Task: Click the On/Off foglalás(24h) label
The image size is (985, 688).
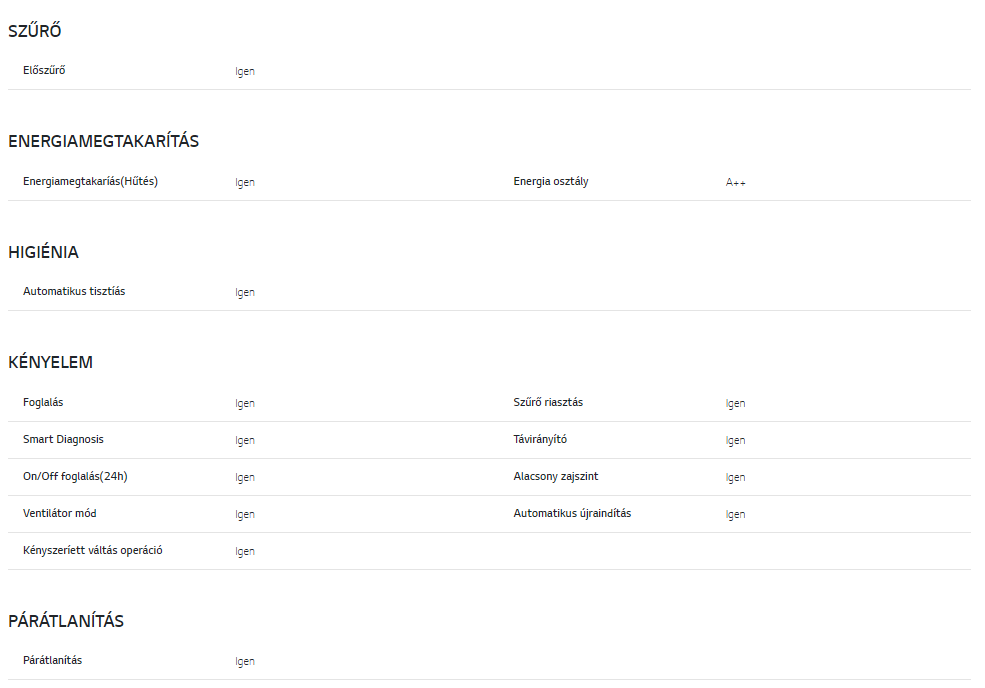Action: tap(75, 476)
